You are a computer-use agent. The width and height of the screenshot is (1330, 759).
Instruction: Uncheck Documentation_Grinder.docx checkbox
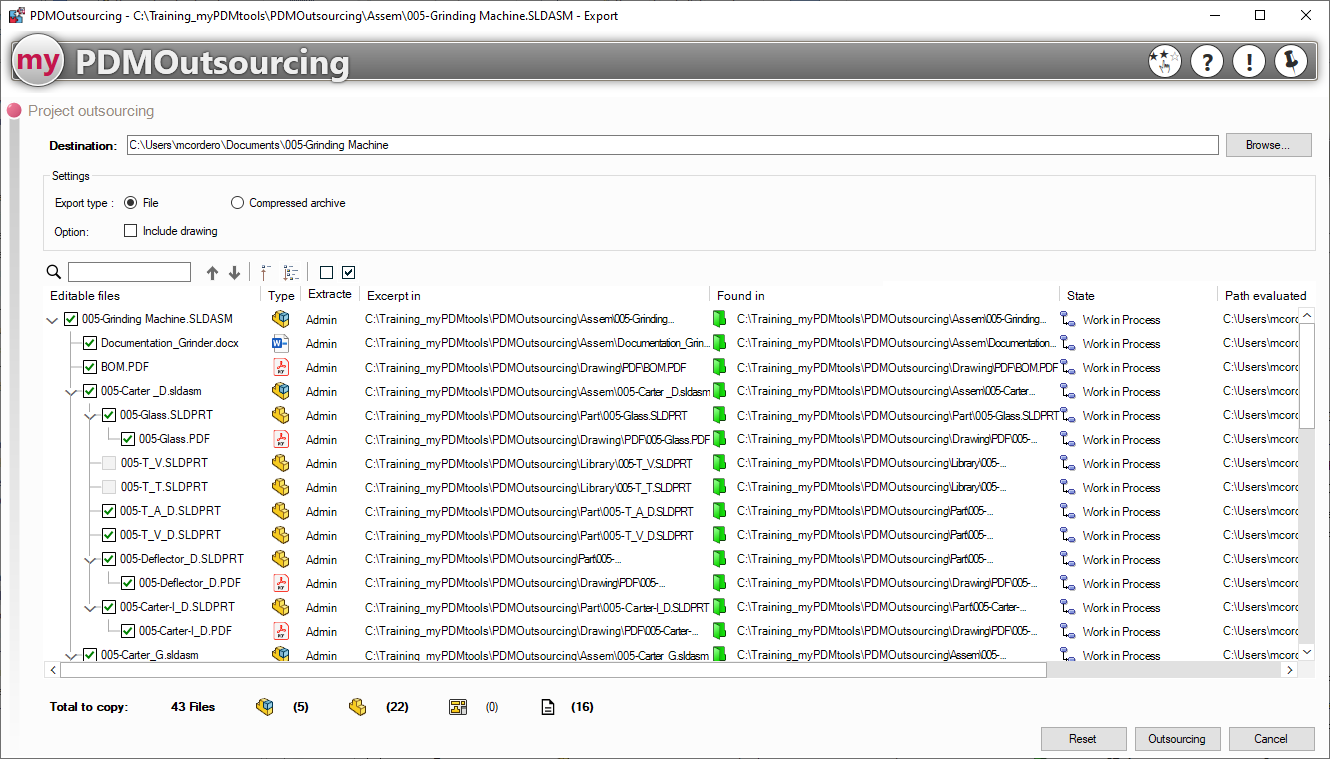90,343
